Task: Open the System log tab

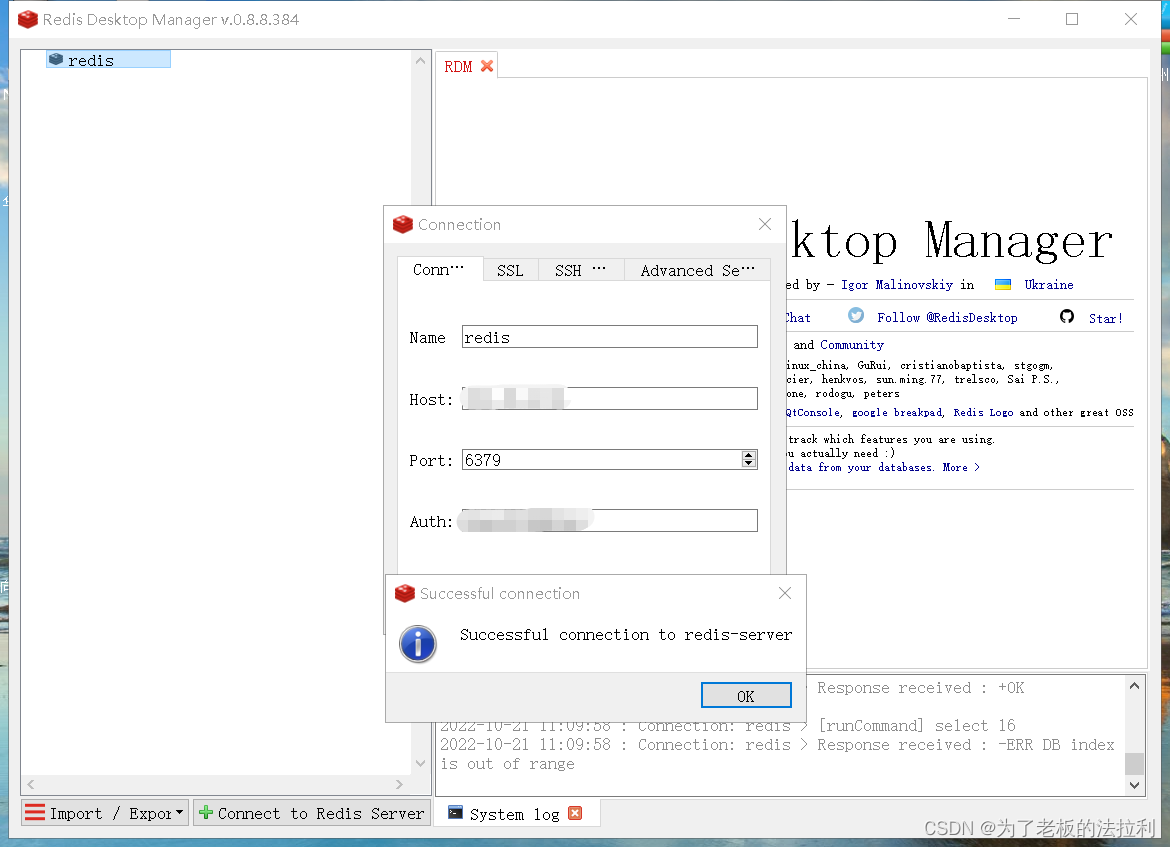Action: tap(515, 814)
